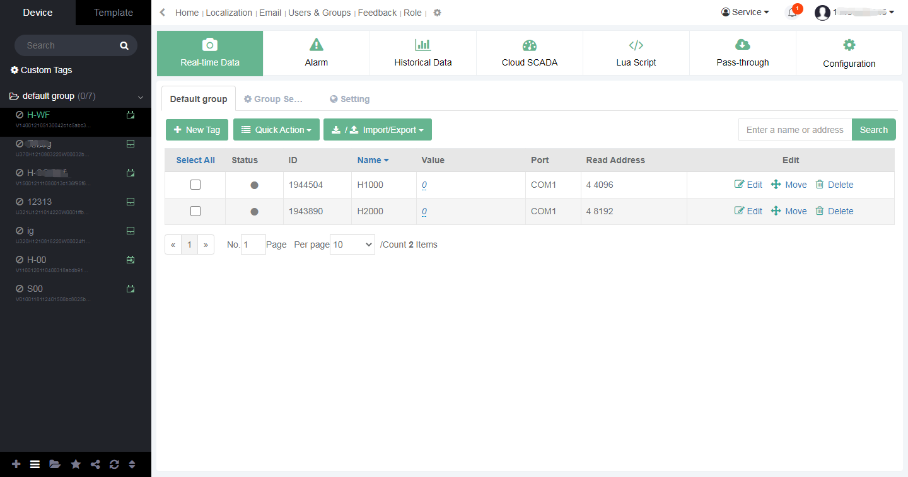908x477 pixels.
Task: Switch to the Template tab
Action: 113,13
